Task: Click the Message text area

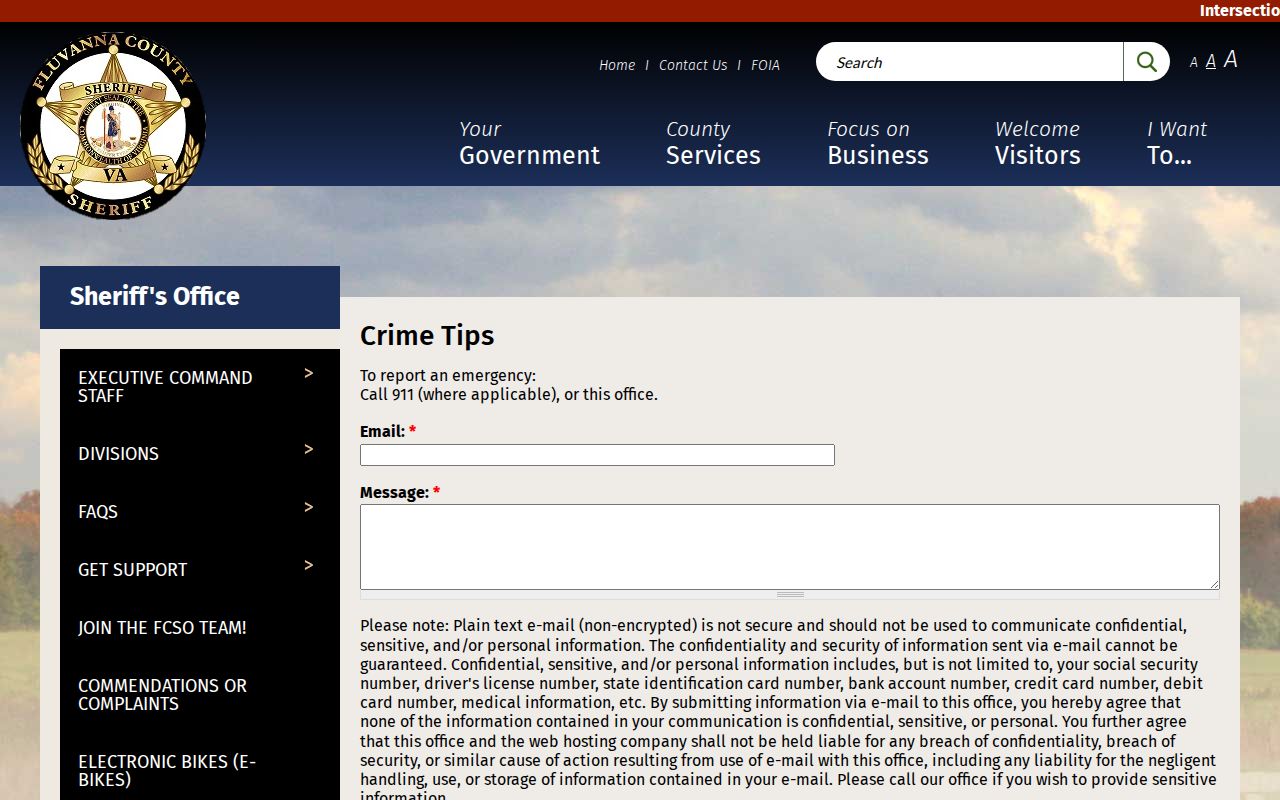Action: tap(790, 547)
